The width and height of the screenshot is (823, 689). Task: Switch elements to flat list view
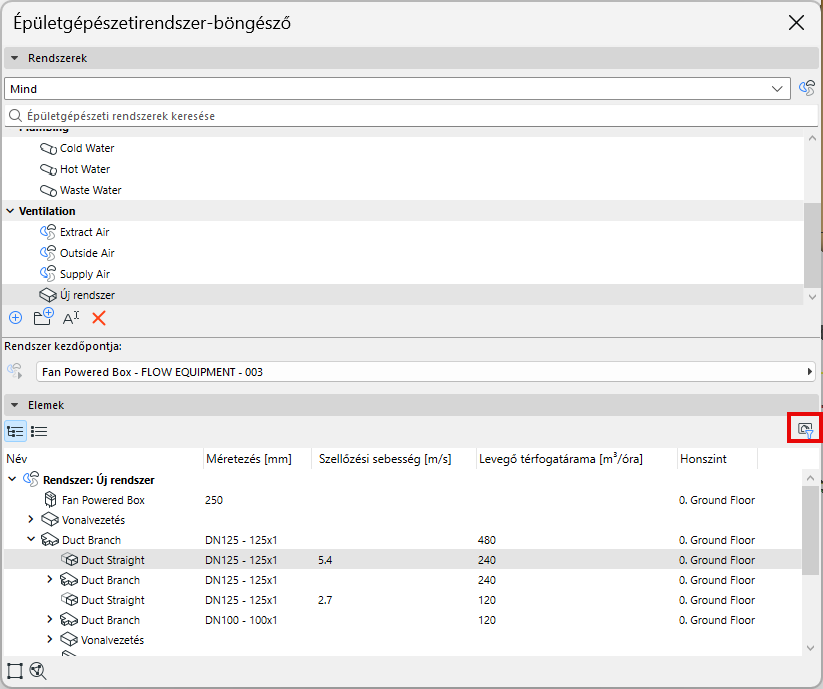[x=39, y=431]
